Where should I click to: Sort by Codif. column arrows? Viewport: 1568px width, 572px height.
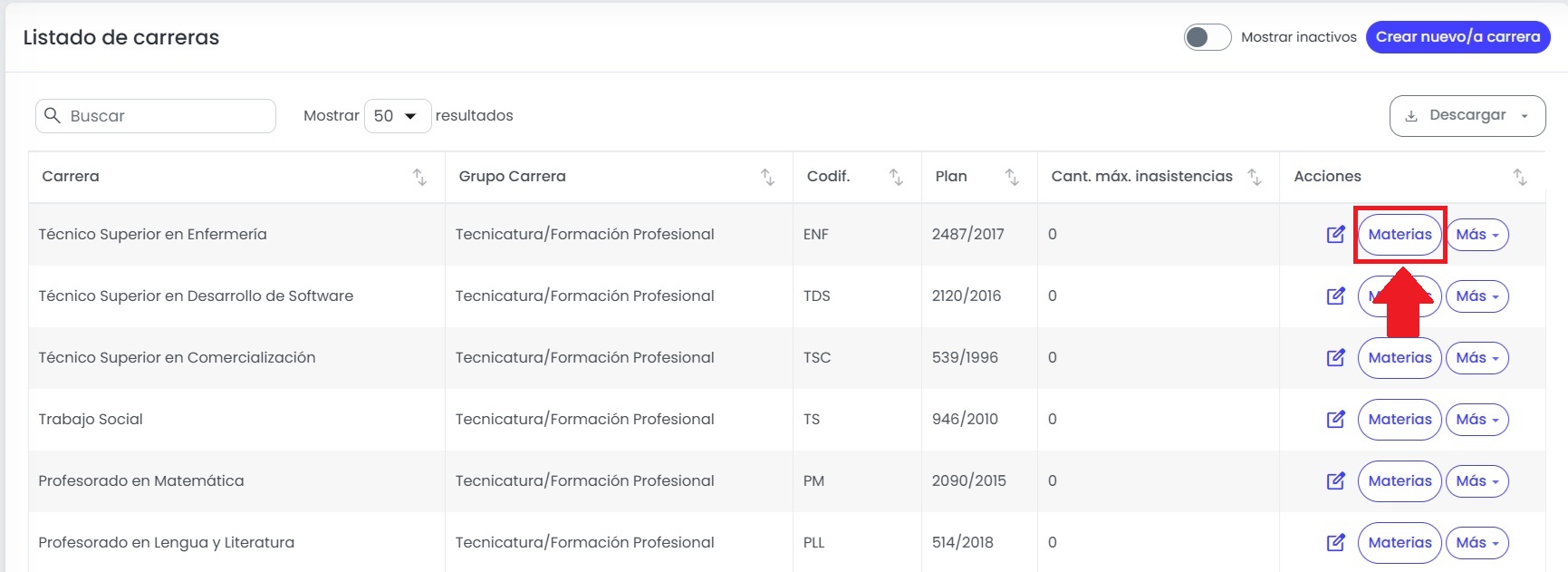[x=896, y=177]
